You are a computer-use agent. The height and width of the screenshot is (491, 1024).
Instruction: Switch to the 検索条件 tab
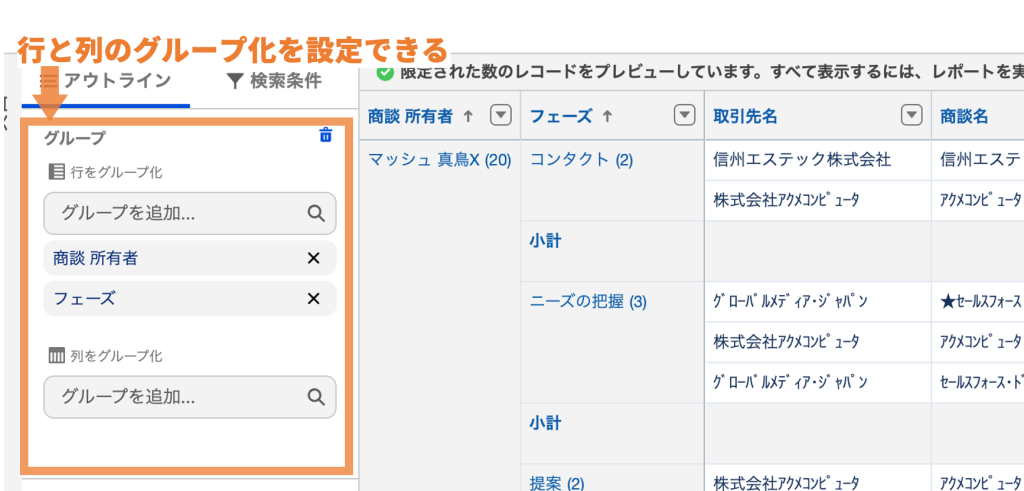(x=274, y=82)
